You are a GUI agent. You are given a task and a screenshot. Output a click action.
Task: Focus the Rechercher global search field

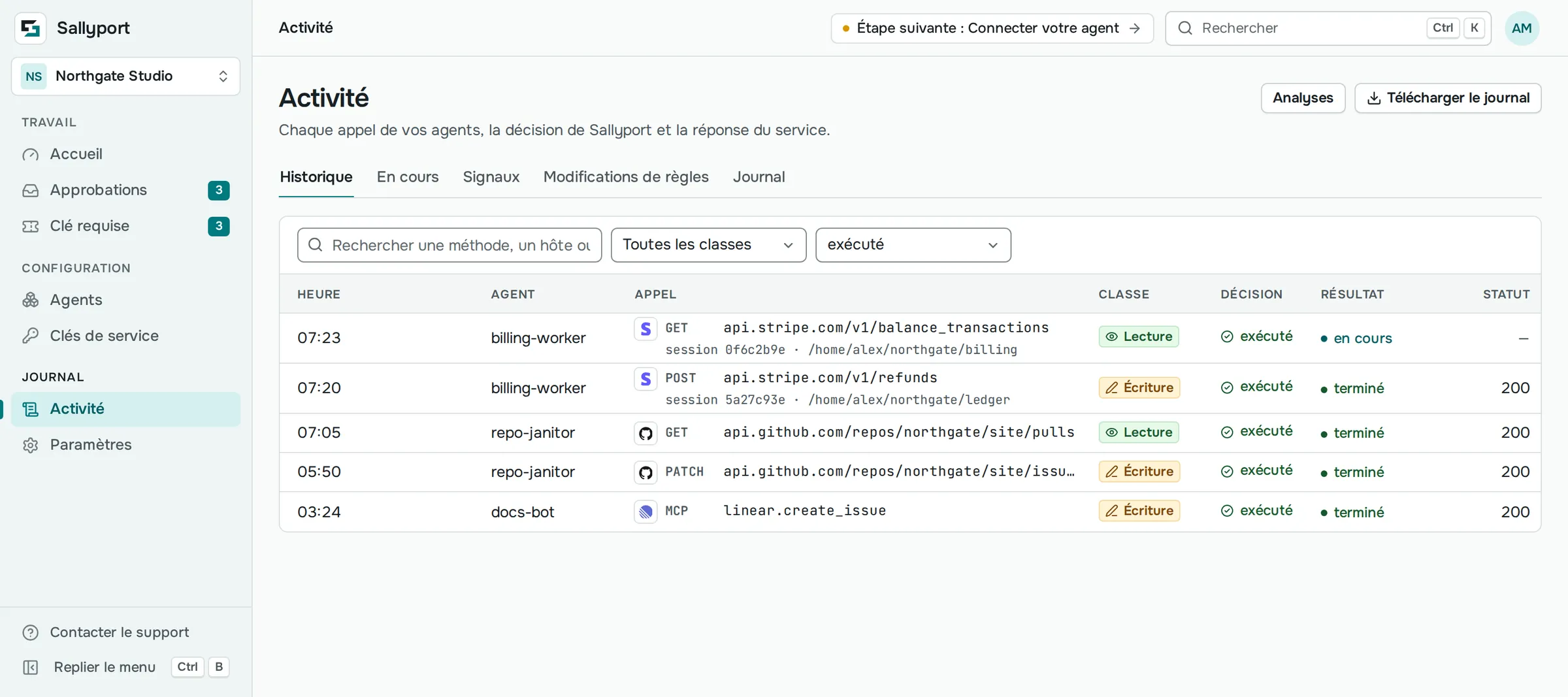pyautogui.click(x=1328, y=28)
